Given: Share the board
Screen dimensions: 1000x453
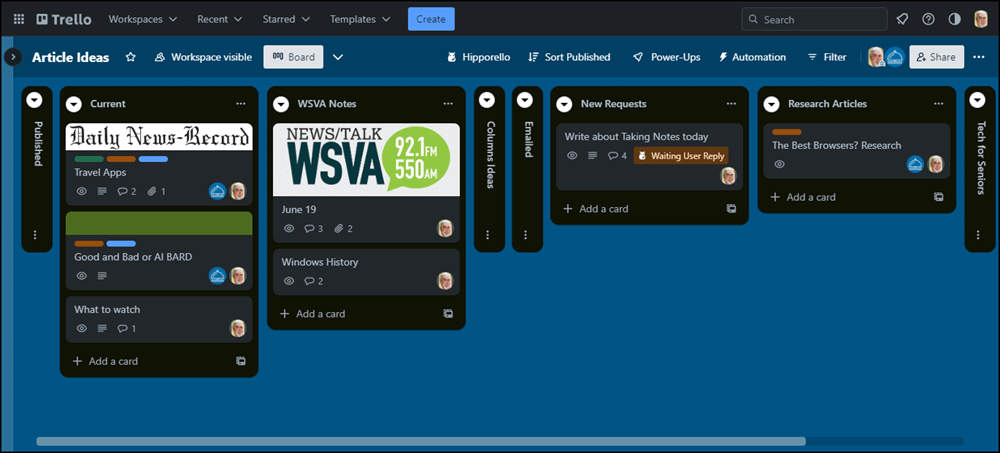Looking at the screenshot, I should coord(936,57).
